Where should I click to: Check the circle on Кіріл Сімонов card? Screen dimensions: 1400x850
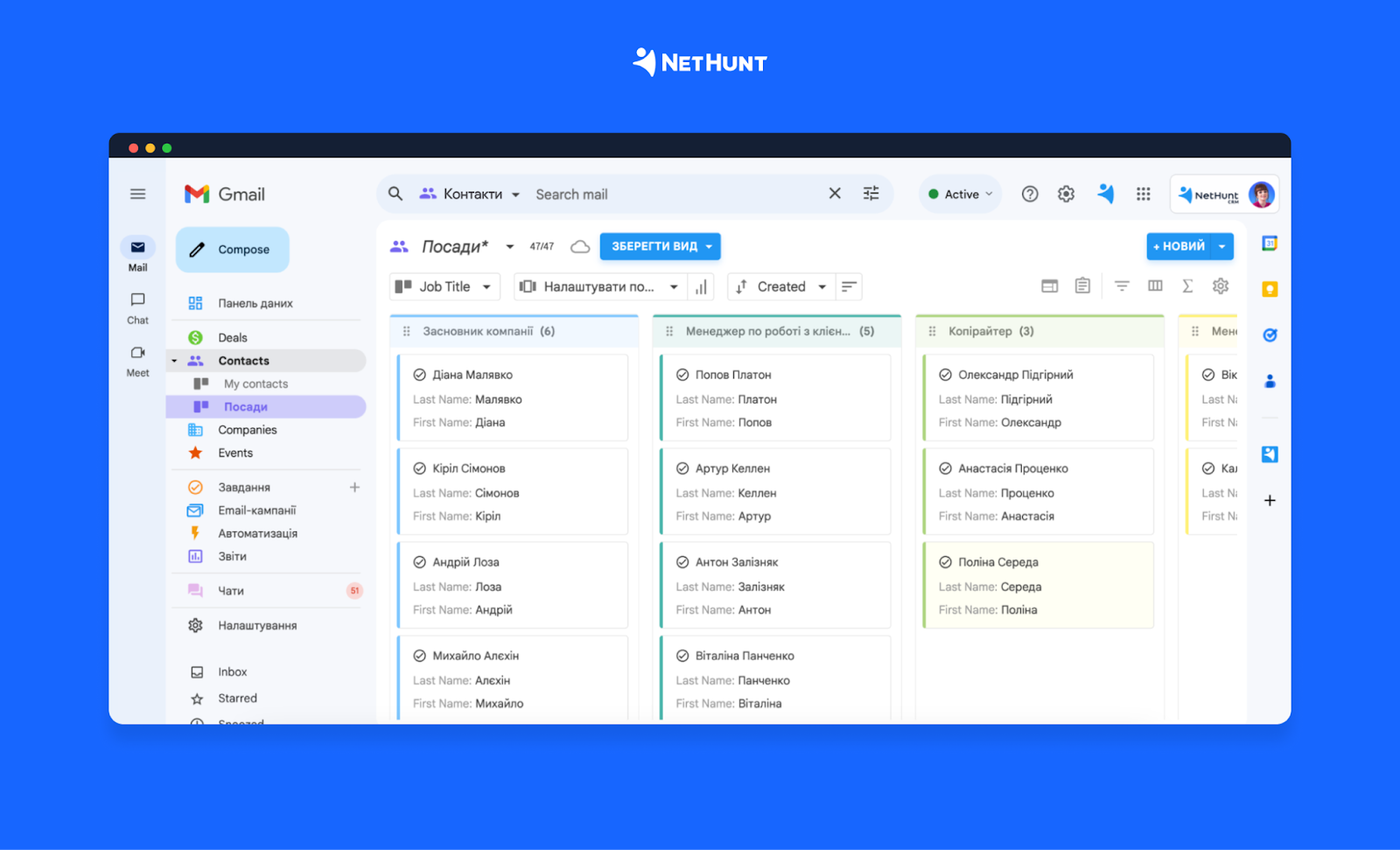(x=420, y=468)
